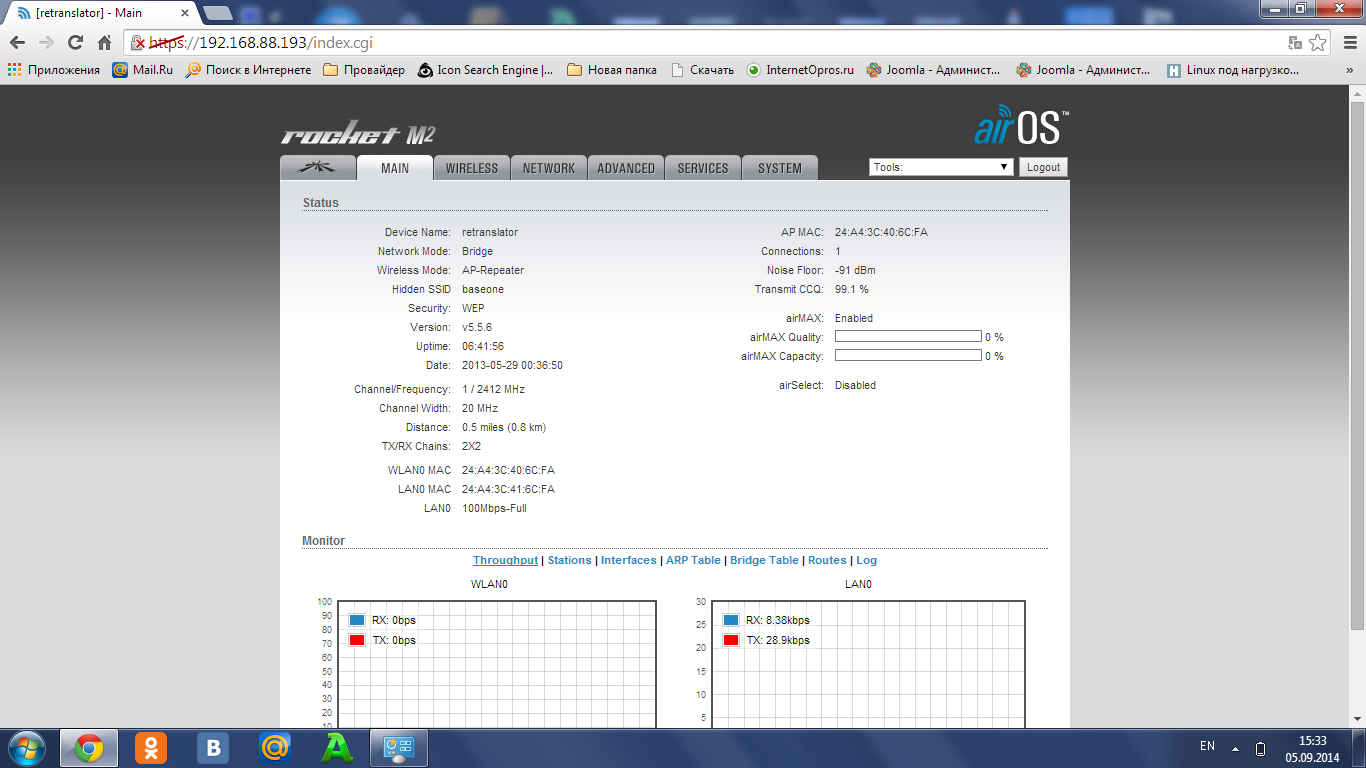Show the Bridge Table link
The height and width of the screenshot is (768, 1366).
click(x=764, y=561)
